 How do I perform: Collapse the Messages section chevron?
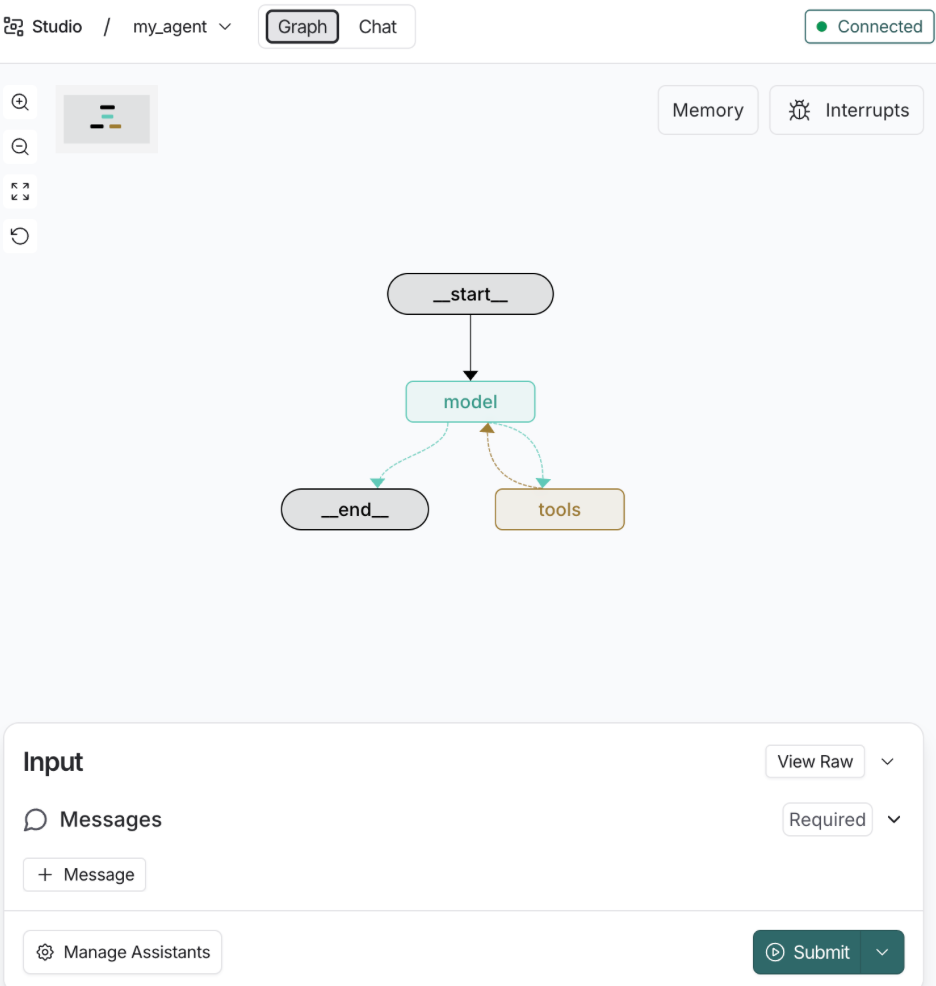coord(894,819)
